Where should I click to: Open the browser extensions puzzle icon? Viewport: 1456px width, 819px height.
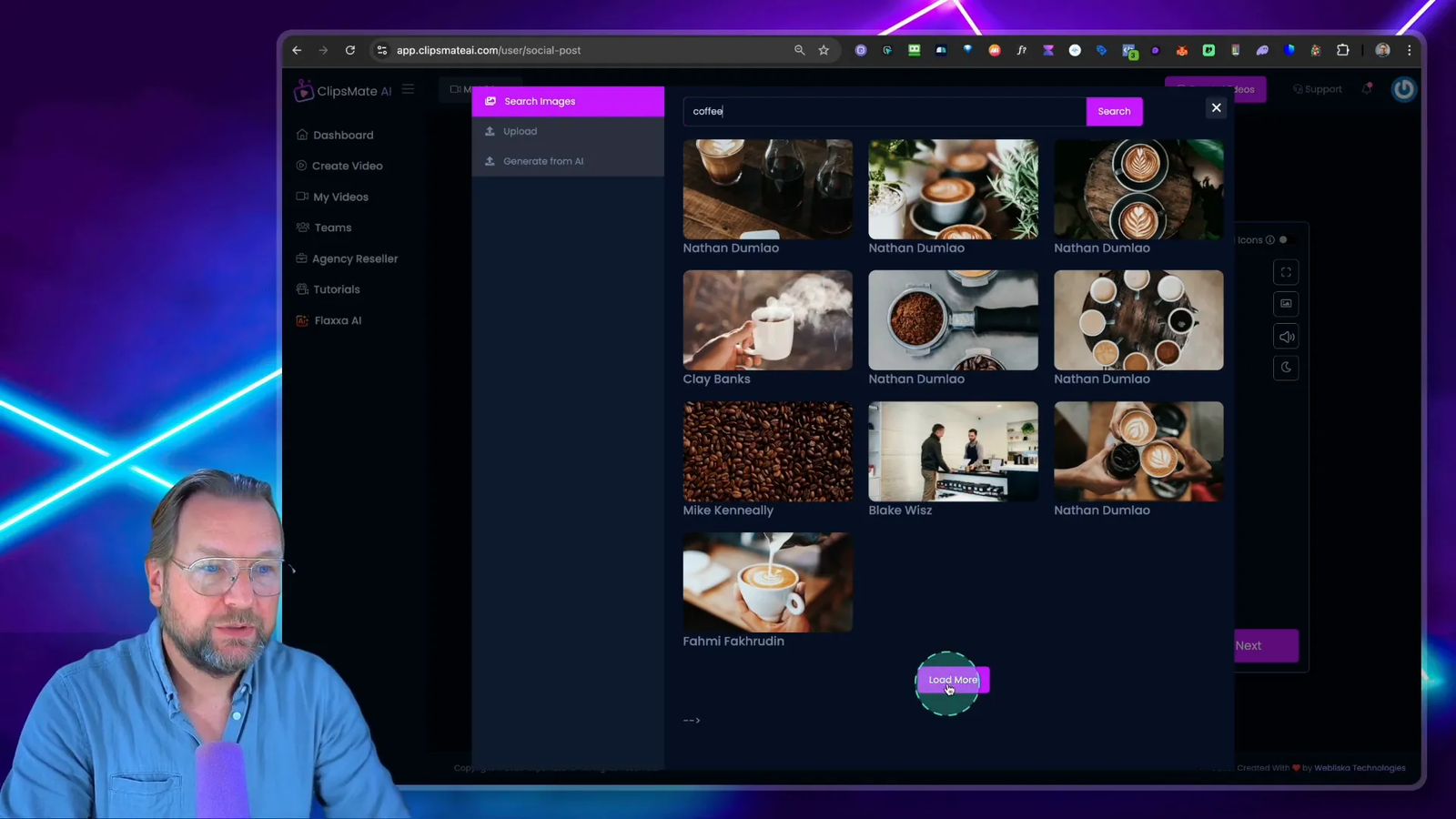coord(1342,50)
